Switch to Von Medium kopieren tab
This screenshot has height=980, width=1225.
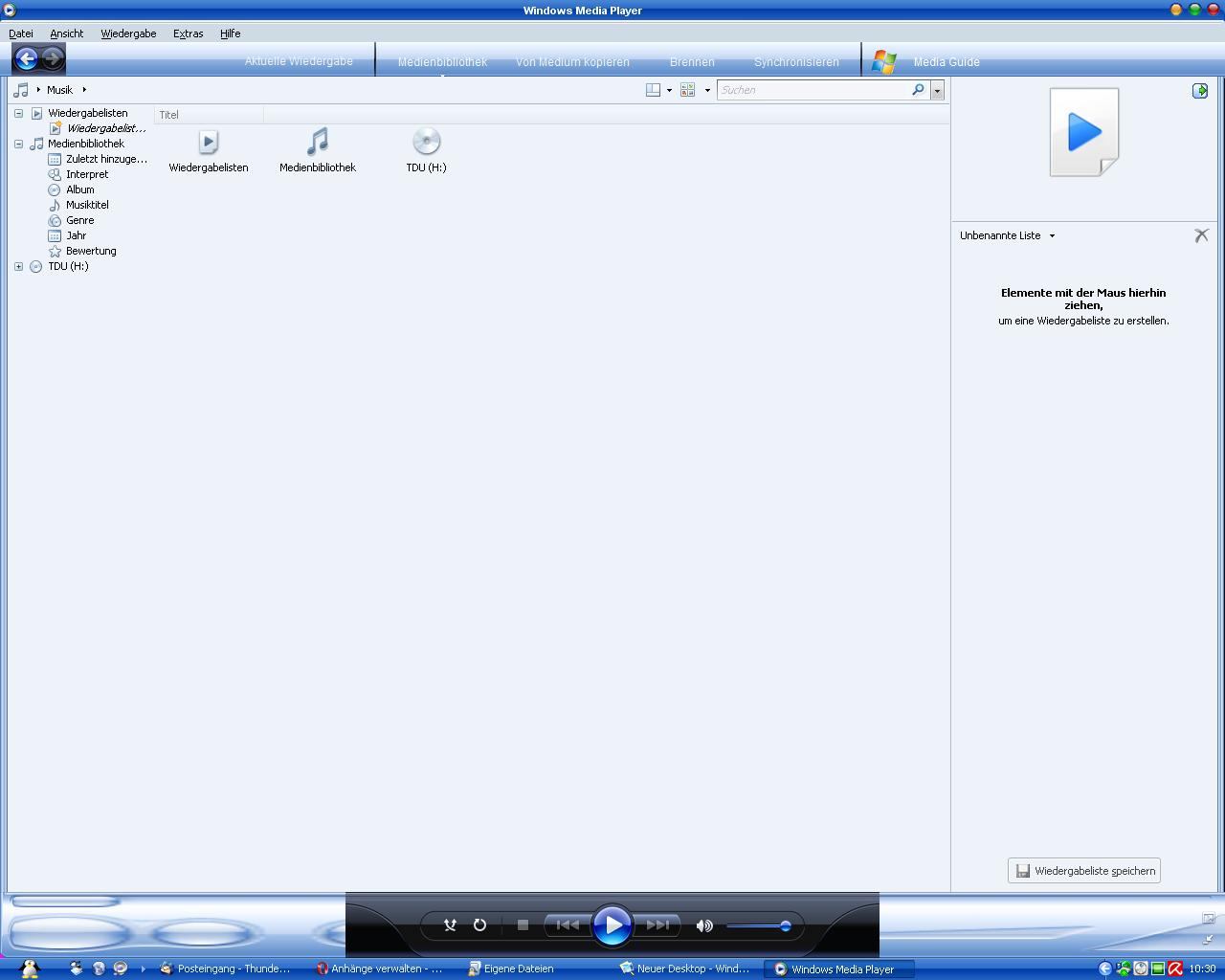[x=572, y=62]
